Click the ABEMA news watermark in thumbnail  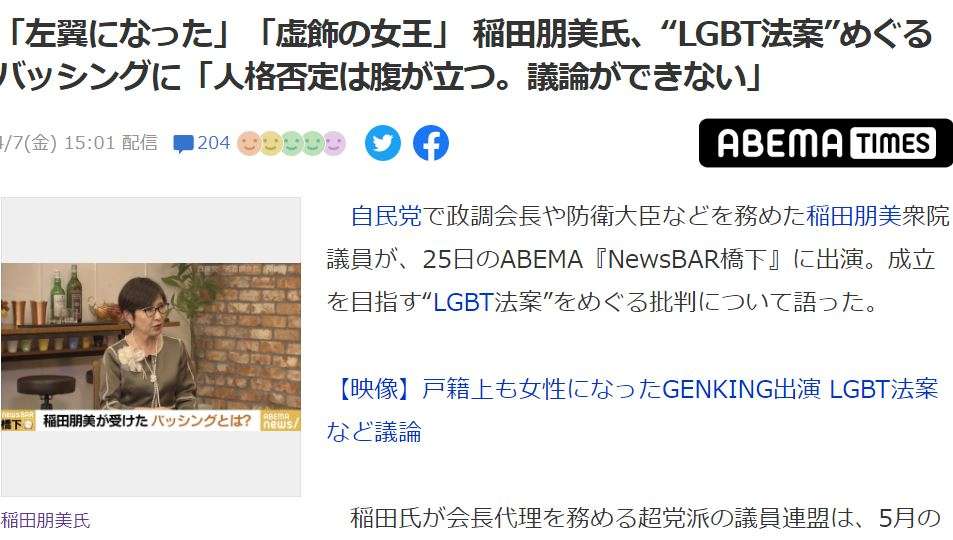click(x=280, y=420)
